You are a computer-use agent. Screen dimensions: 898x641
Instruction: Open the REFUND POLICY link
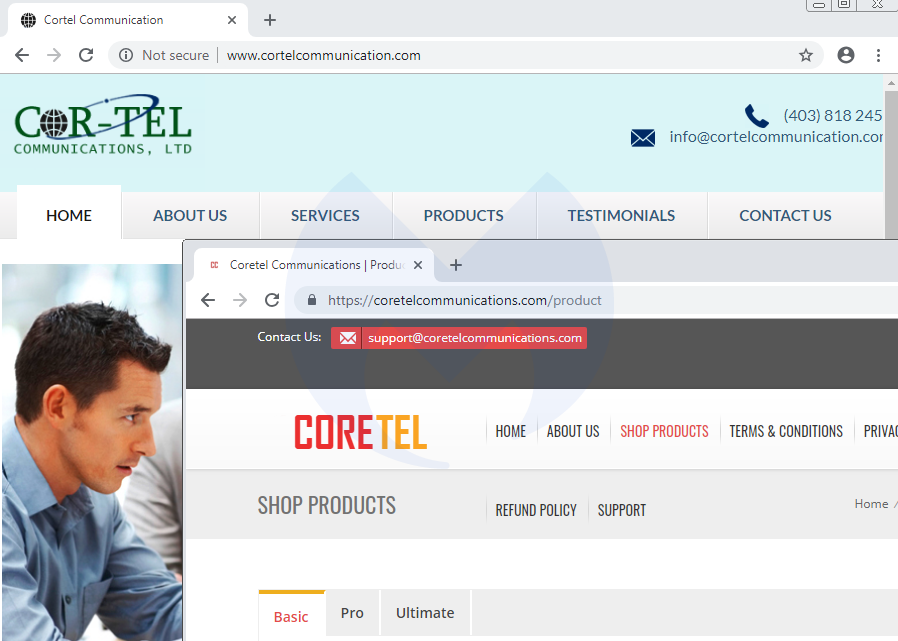536,510
